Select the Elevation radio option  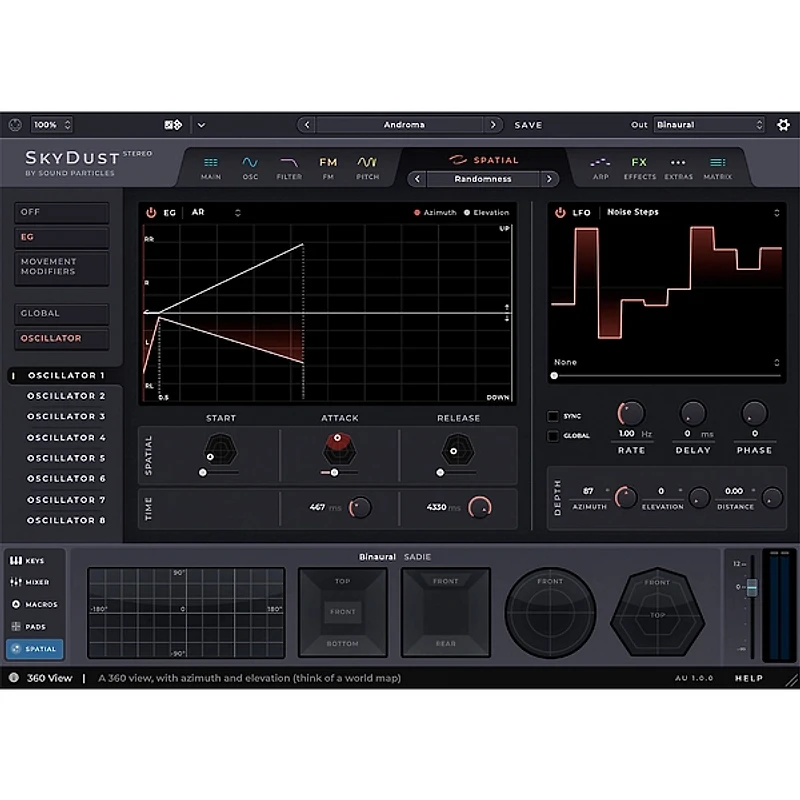click(x=466, y=212)
